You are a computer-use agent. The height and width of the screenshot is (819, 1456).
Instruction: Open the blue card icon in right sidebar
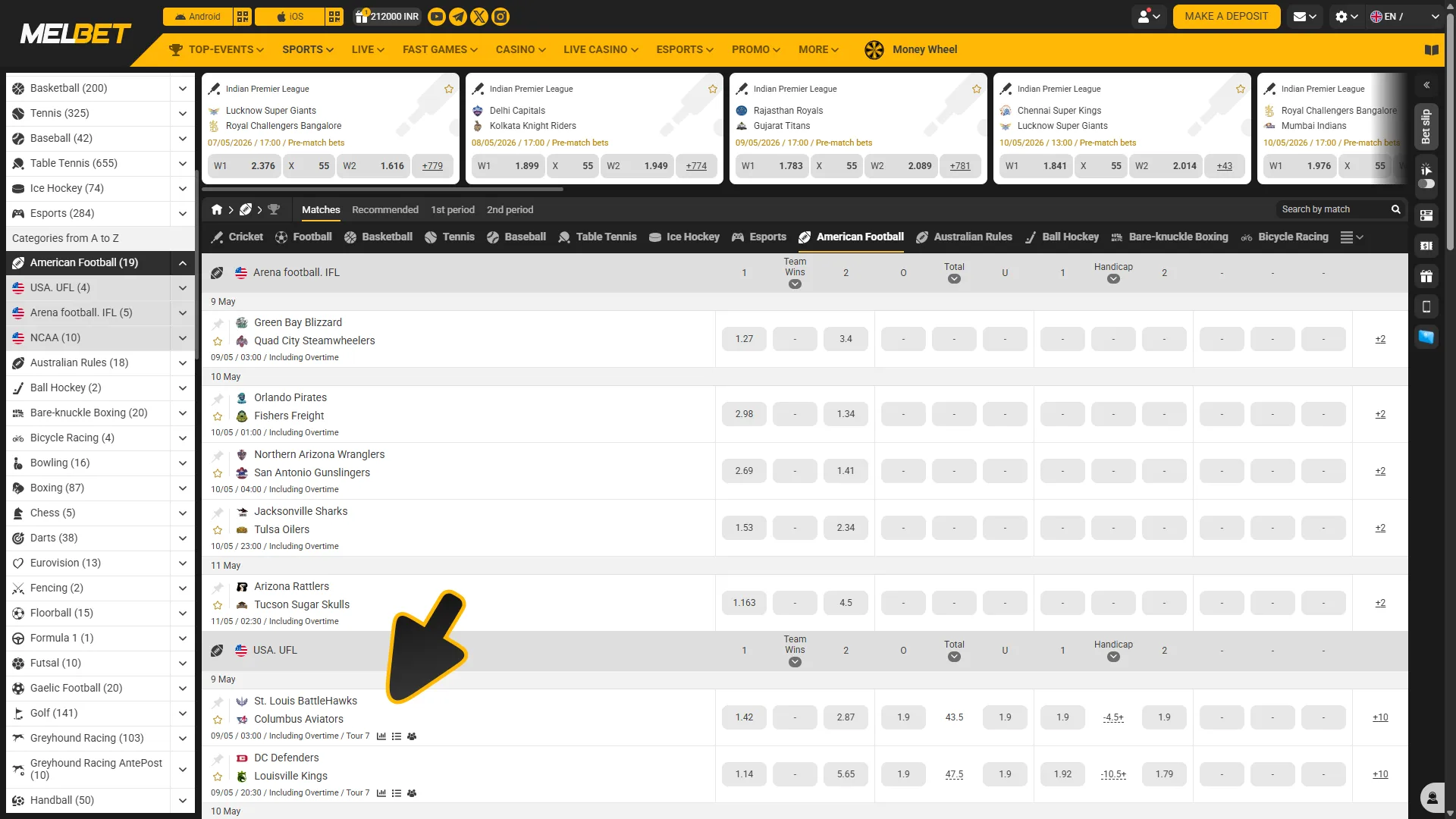point(1426,337)
